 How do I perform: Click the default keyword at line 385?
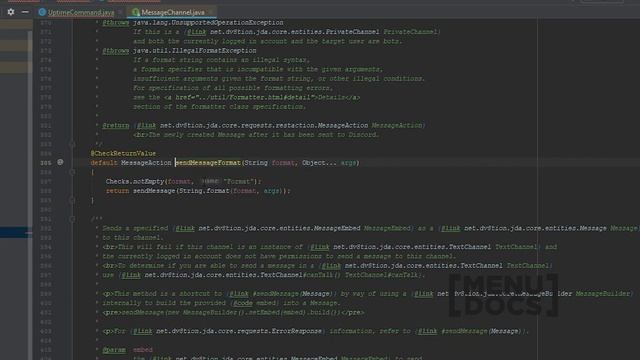(104, 163)
